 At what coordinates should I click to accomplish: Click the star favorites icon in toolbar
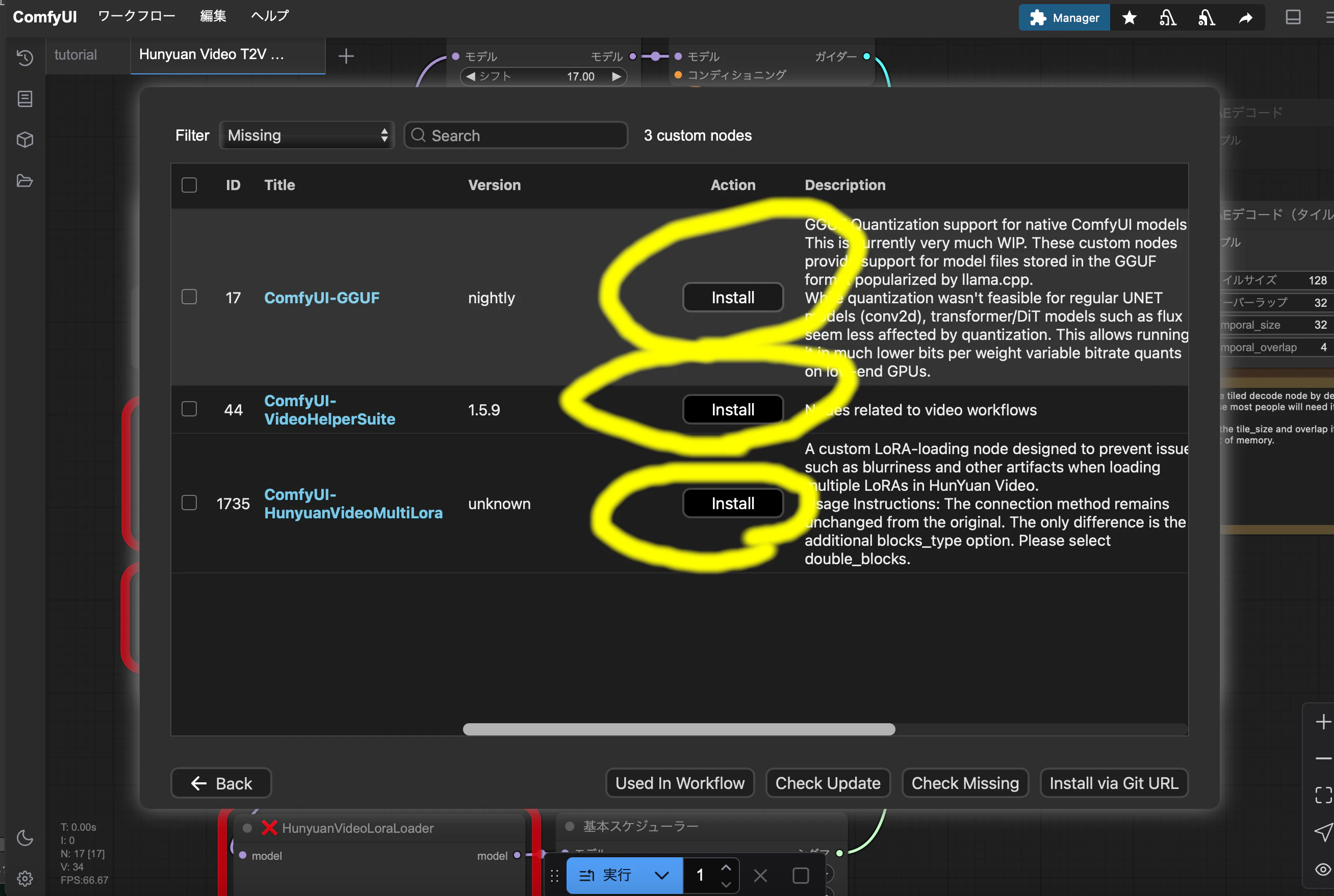point(1129,18)
